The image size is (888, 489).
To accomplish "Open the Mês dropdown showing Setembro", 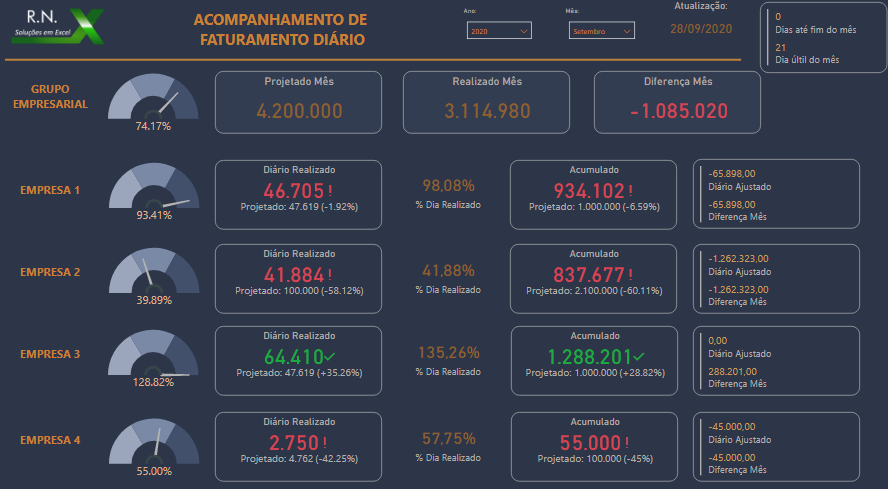I will [602, 32].
